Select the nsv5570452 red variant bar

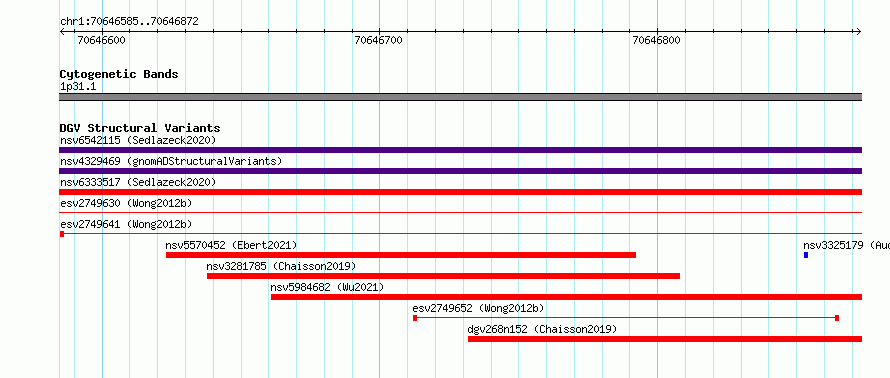(401, 255)
